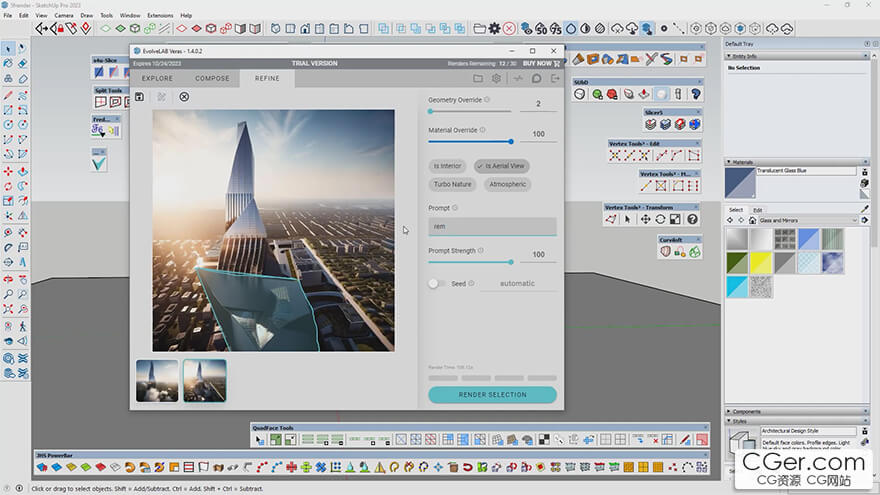Click the green checkmark toolbar icon

pos(99,163)
